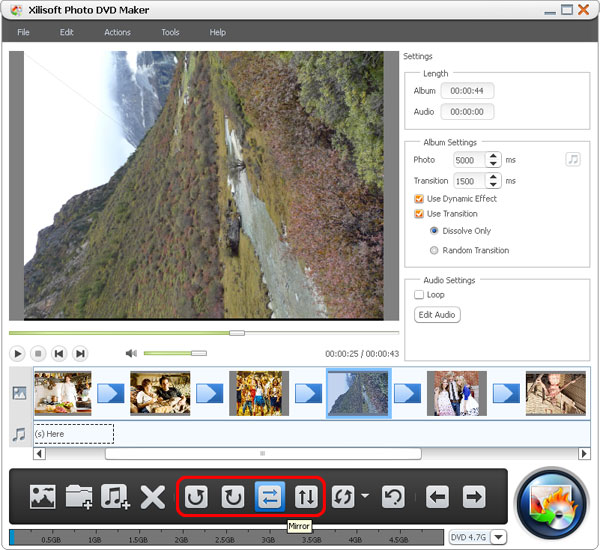
Task: Select the Random Transition radio button
Action: 434,250
